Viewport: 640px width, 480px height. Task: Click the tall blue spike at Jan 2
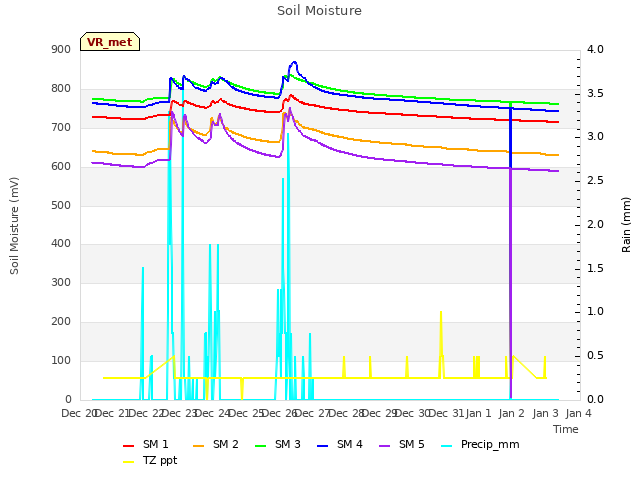pos(511,137)
